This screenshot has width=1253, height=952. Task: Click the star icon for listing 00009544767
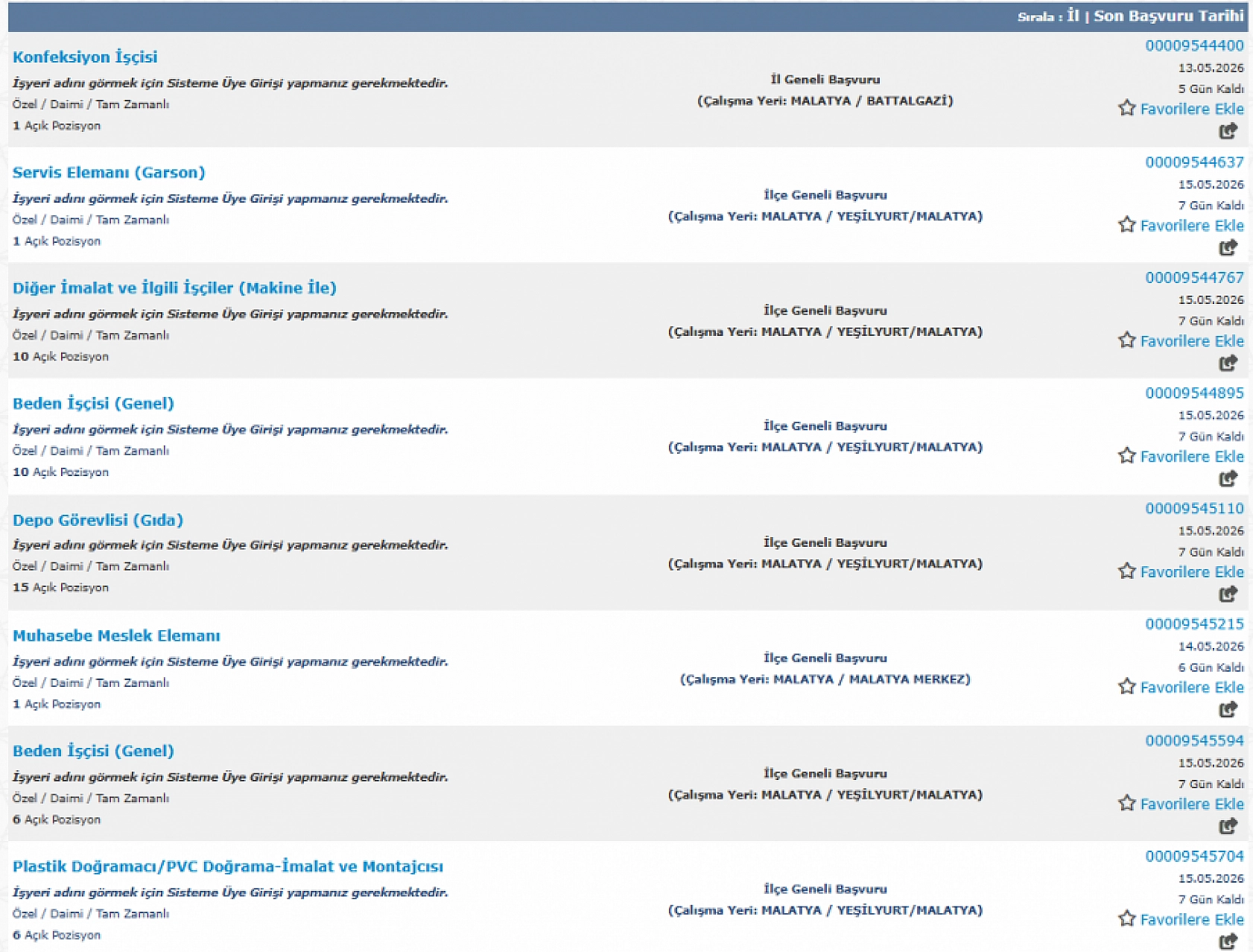click(x=1126, y=340)
